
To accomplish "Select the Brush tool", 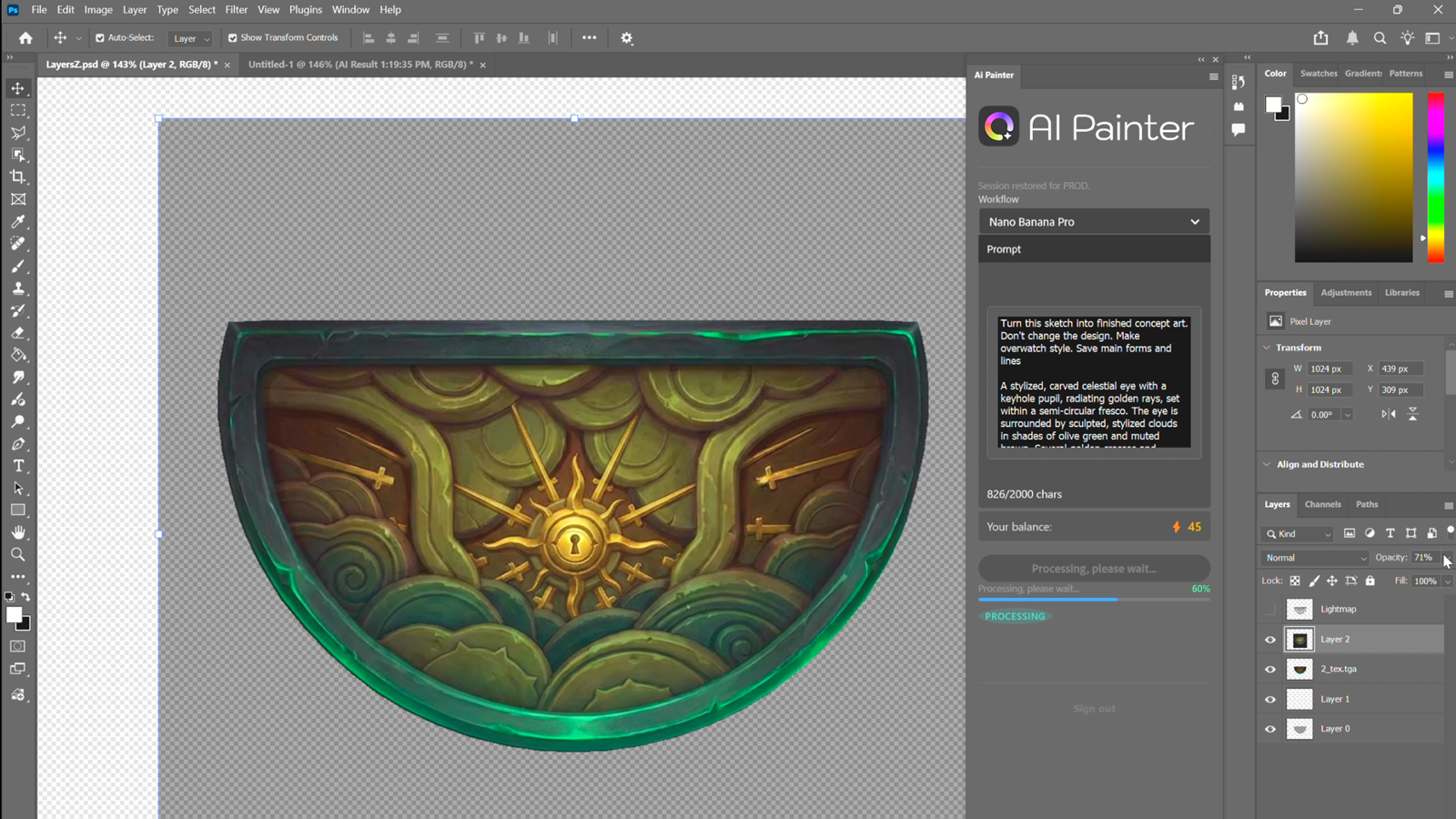I will coord(18,266).
